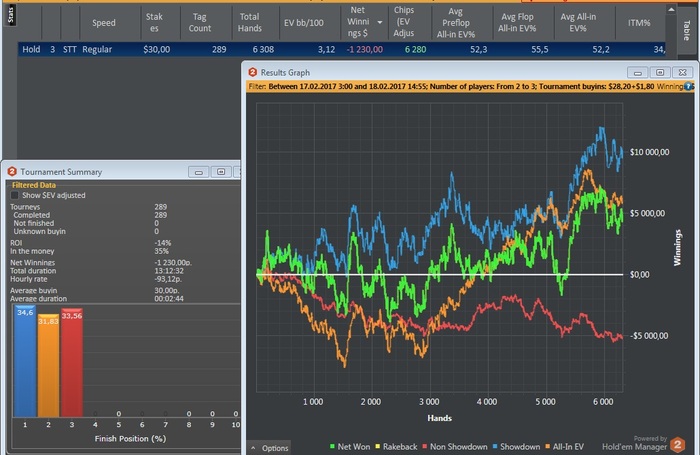
Task: Sort by the Speed column header
Action: pos(104,23)
